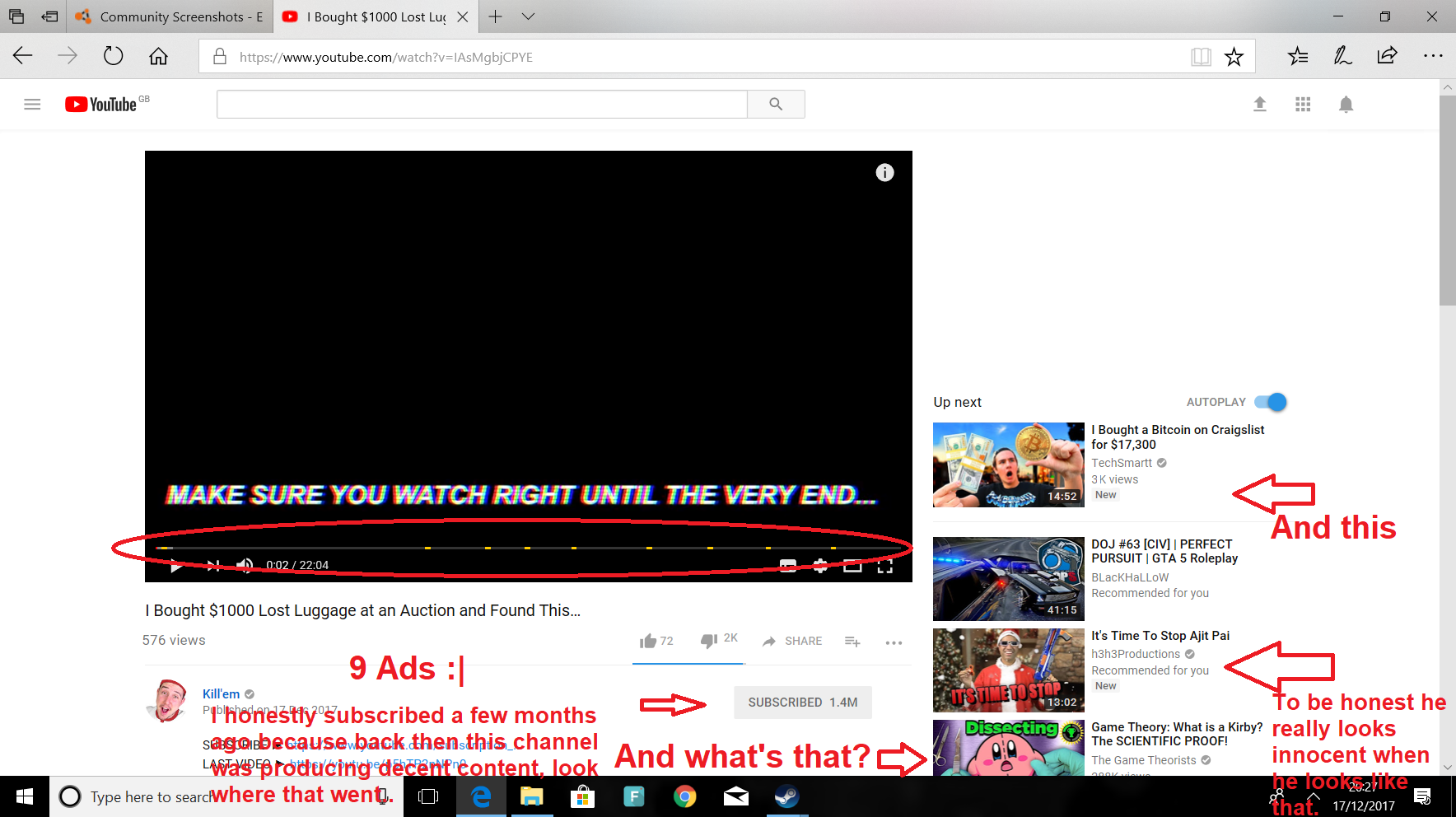This screenshot has width=1456, height=817.
Task: Share this page from Edge toolbar
Action: tap(1388, 56)
